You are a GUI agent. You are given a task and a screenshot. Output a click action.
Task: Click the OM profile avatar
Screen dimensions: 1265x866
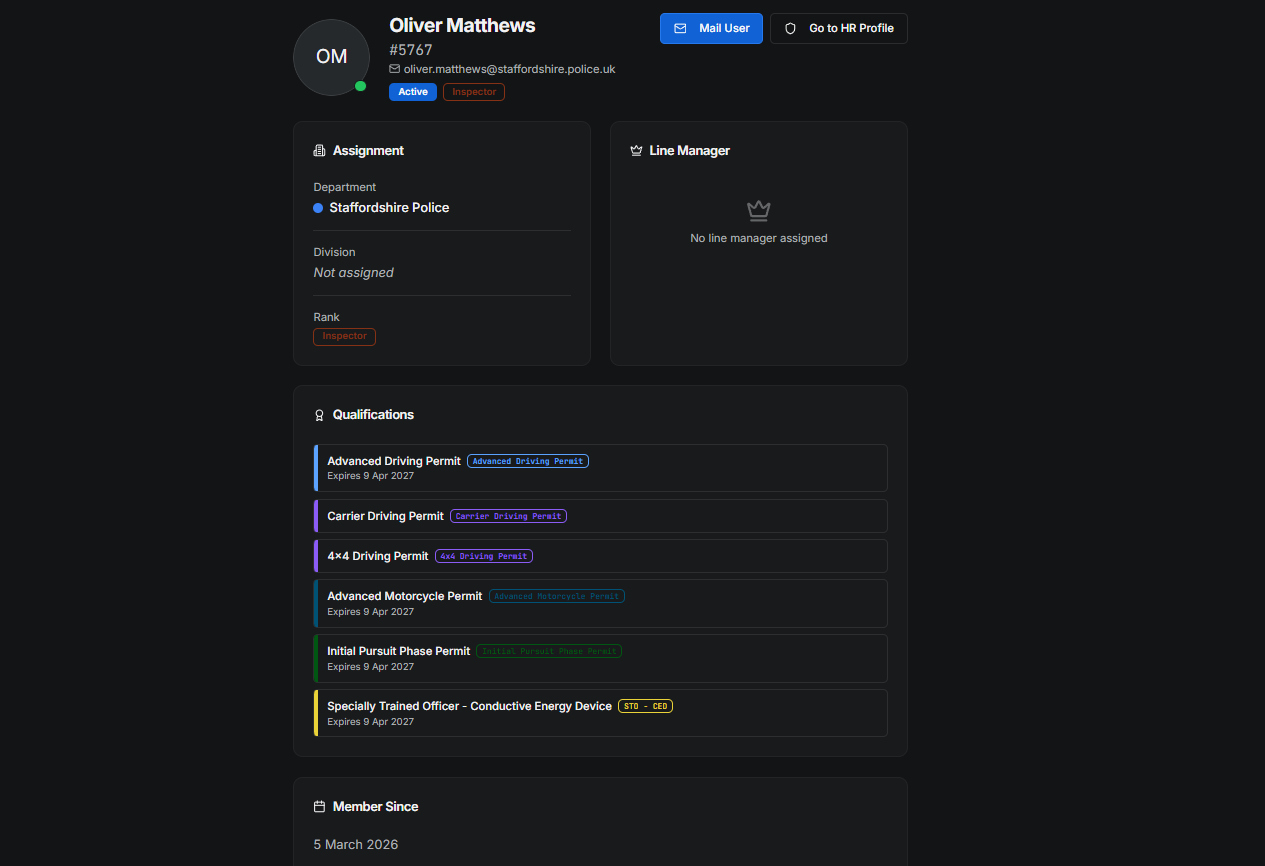pyautogui.click(x=331, y=57)
